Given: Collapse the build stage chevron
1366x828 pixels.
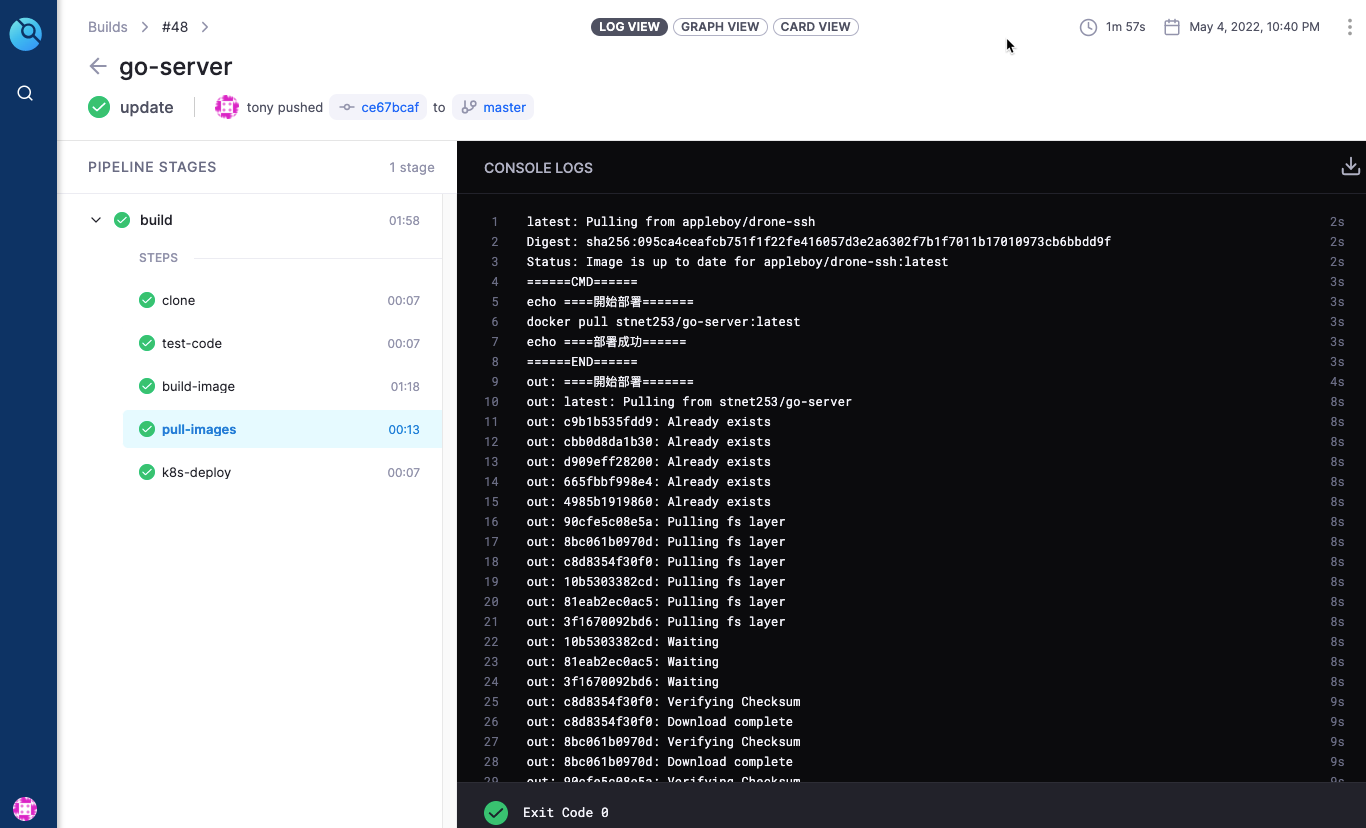Looking at the screenshot, I should (96, 220).
